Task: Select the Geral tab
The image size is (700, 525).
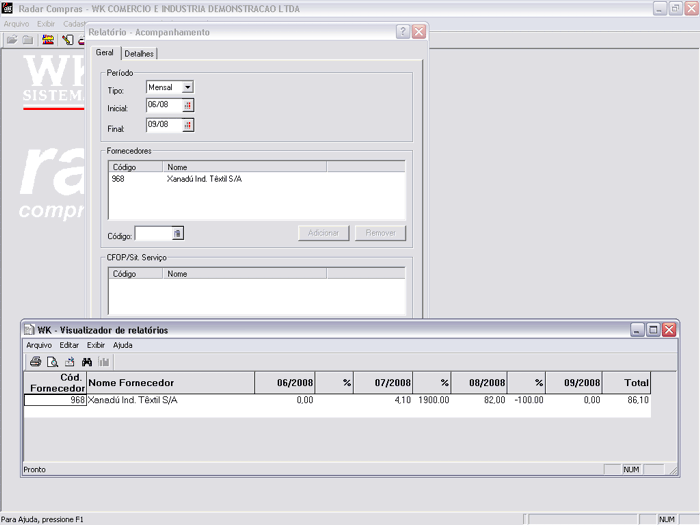Action: coord(105,53)
